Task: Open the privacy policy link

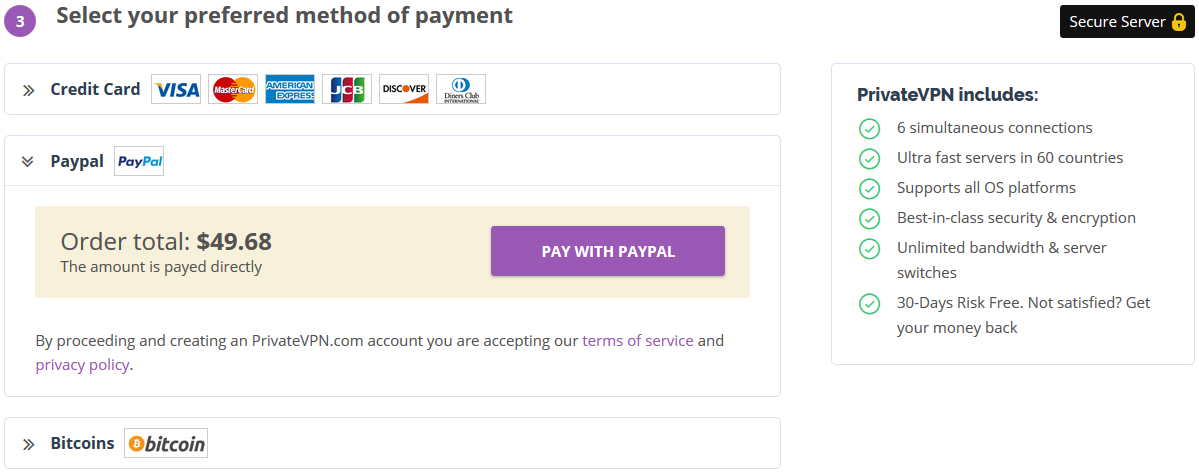Action: (82, 364)
